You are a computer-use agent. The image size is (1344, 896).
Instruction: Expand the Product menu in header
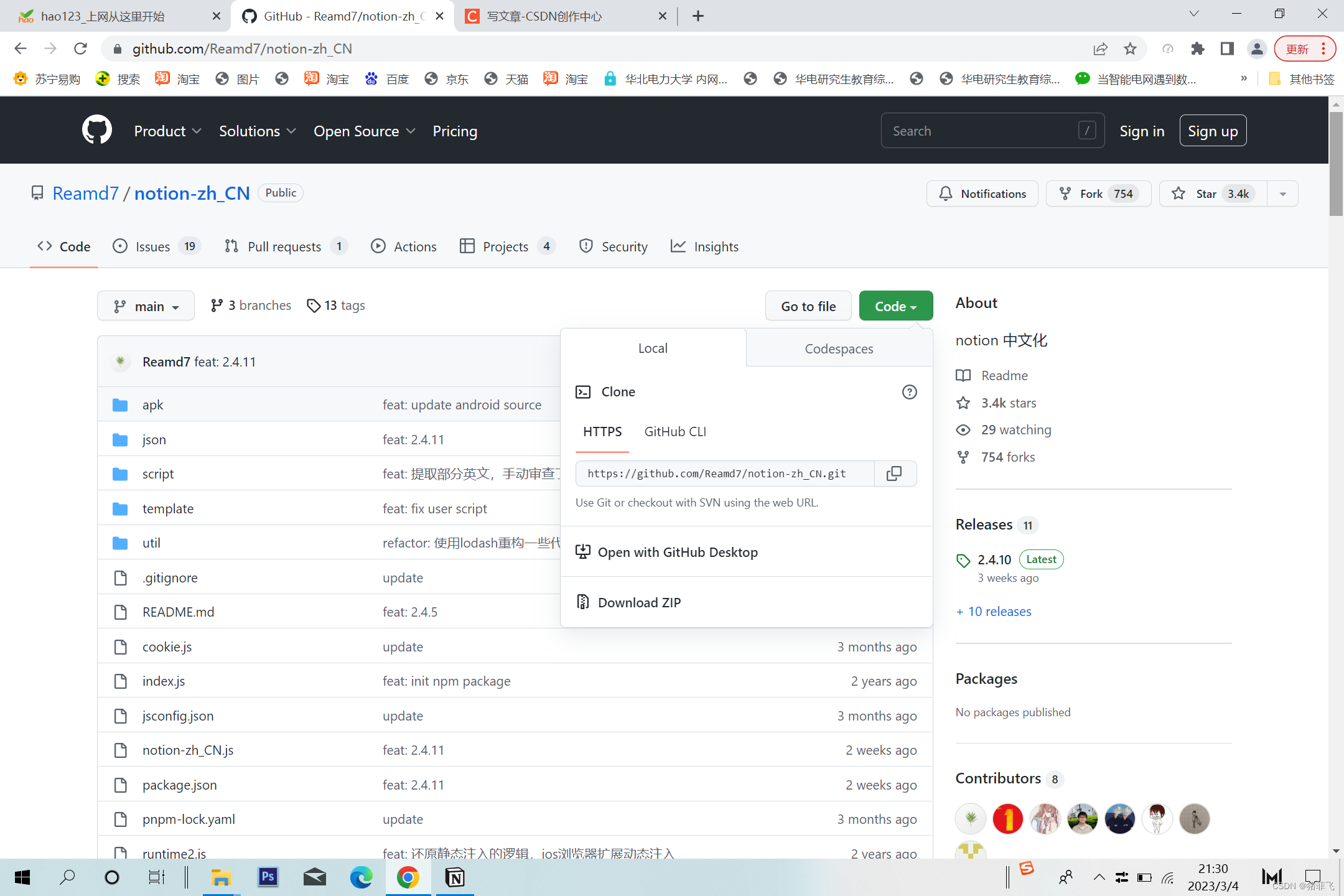pos(167,131)
